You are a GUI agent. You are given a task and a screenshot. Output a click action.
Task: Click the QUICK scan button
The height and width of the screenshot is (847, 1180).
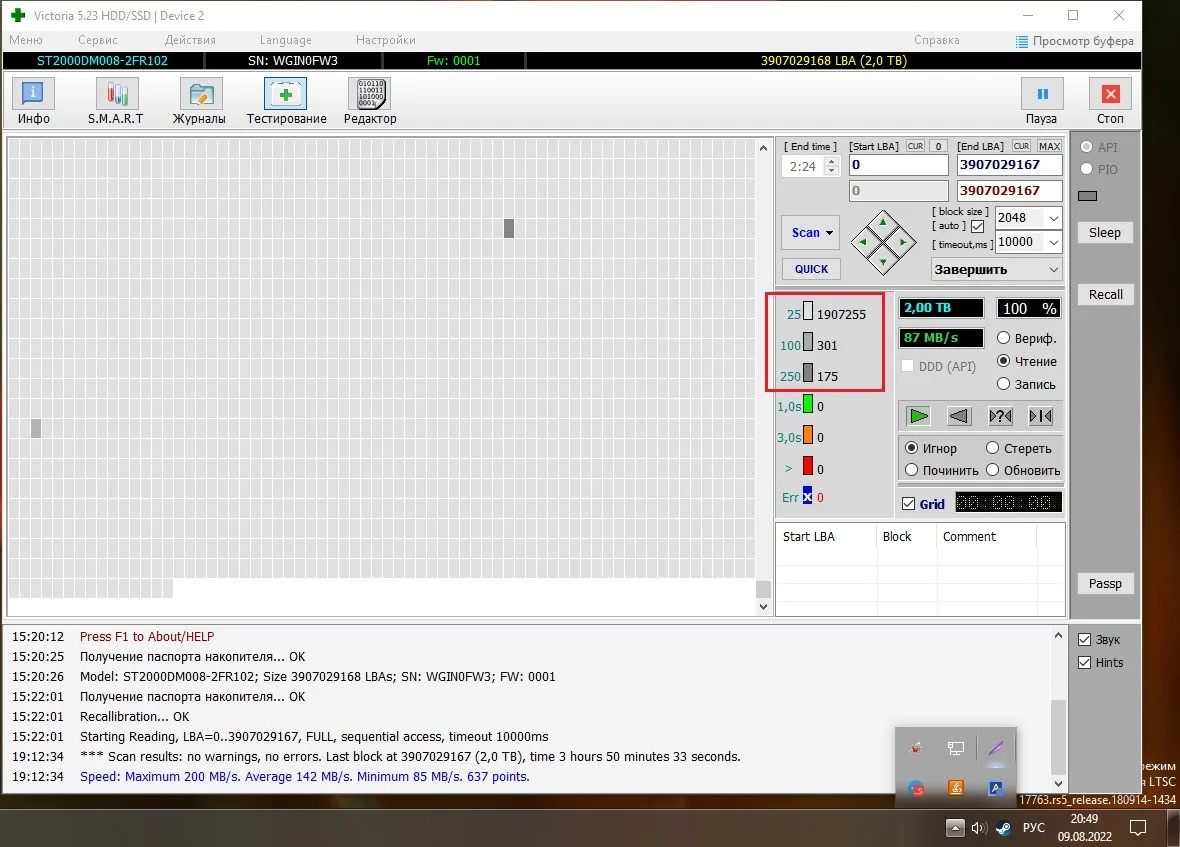810,269
